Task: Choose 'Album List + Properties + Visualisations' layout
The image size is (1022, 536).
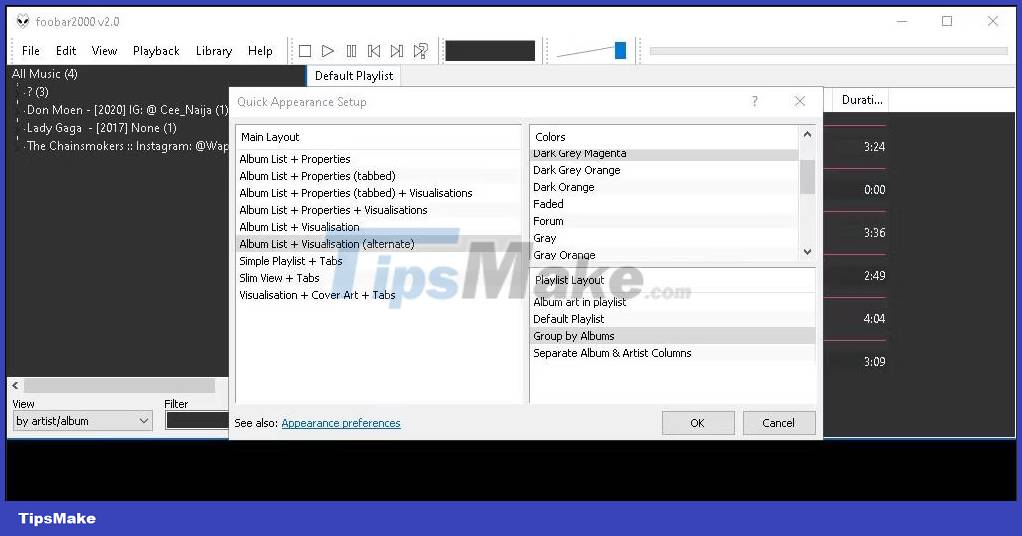Action: [378, 210]
